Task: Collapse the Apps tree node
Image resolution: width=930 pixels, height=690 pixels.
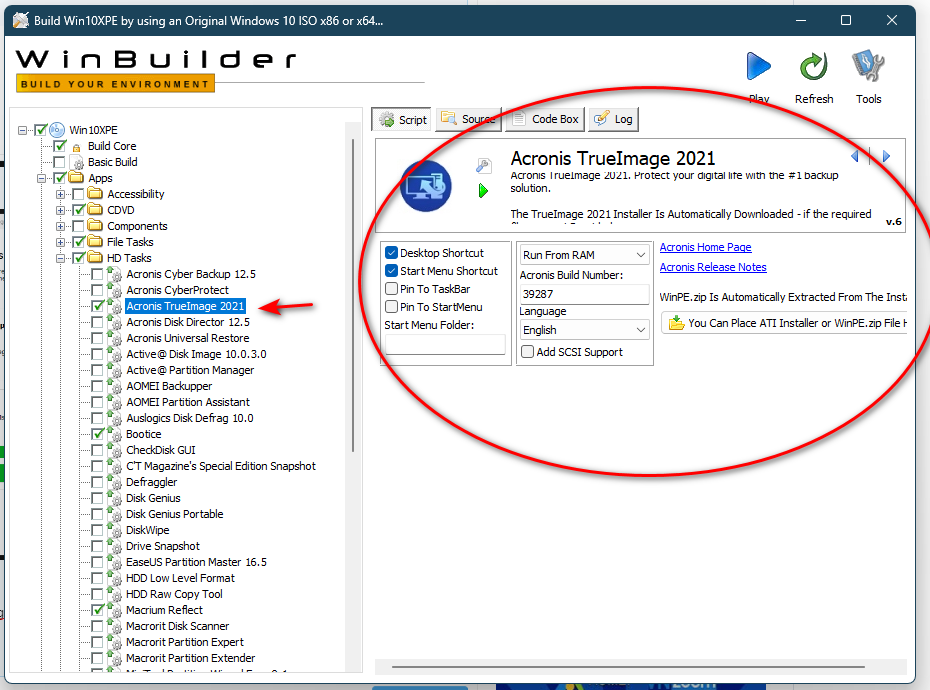Action: pos(42,178)
